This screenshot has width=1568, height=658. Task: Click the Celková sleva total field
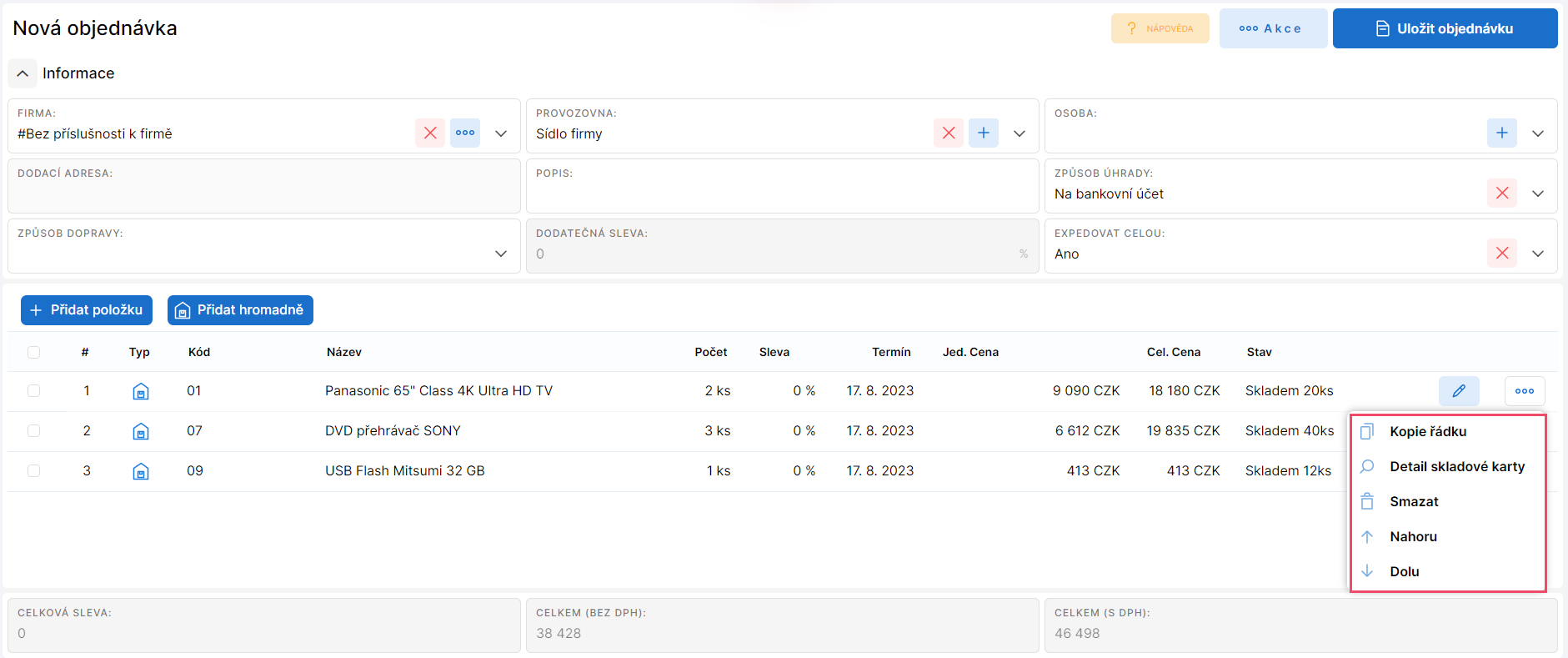[264, 625]
